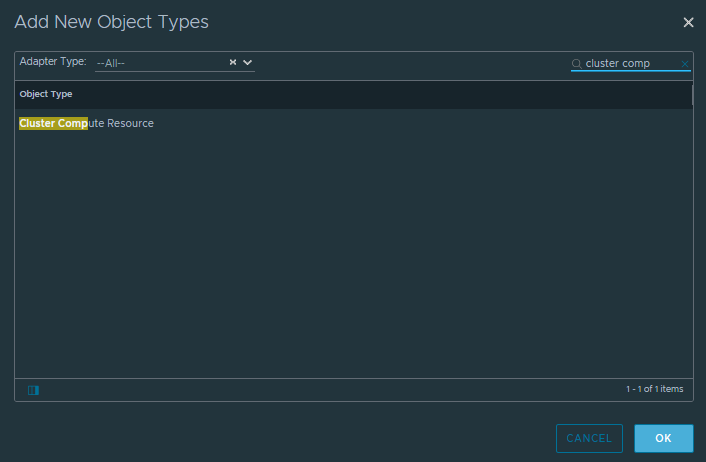Sort by the Object Type column header

click(x=46, y=94)
